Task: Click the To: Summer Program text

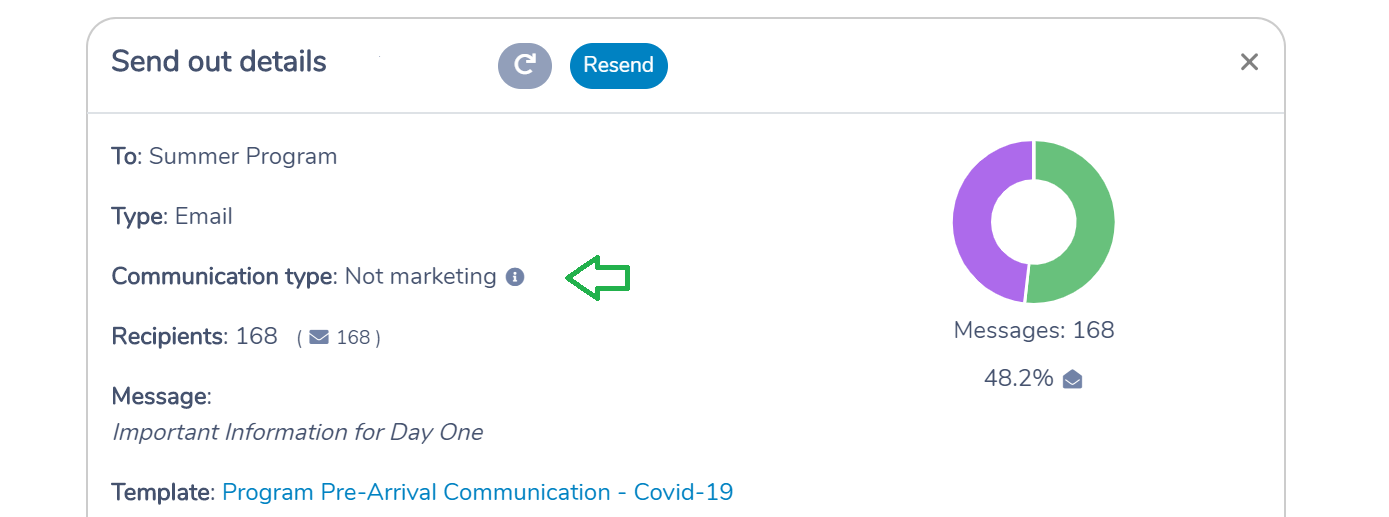Action: click(224, 157)
